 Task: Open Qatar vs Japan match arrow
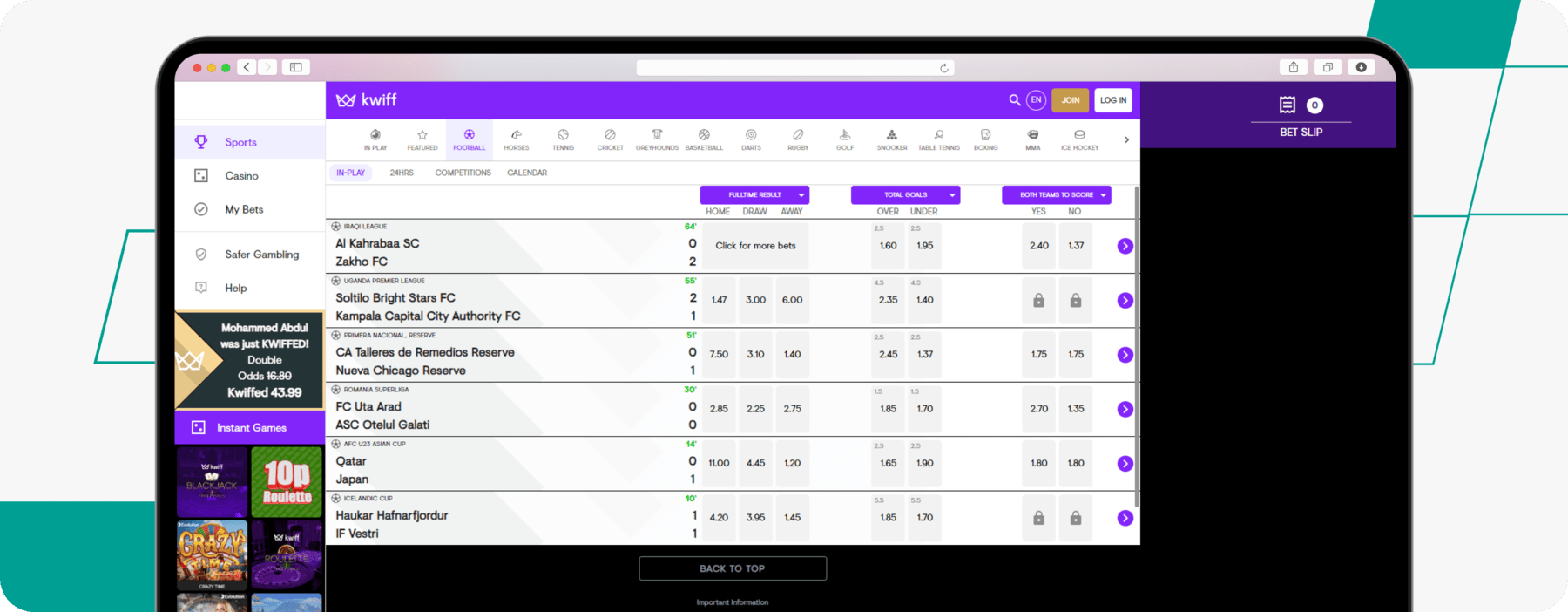click(1125, 464)
